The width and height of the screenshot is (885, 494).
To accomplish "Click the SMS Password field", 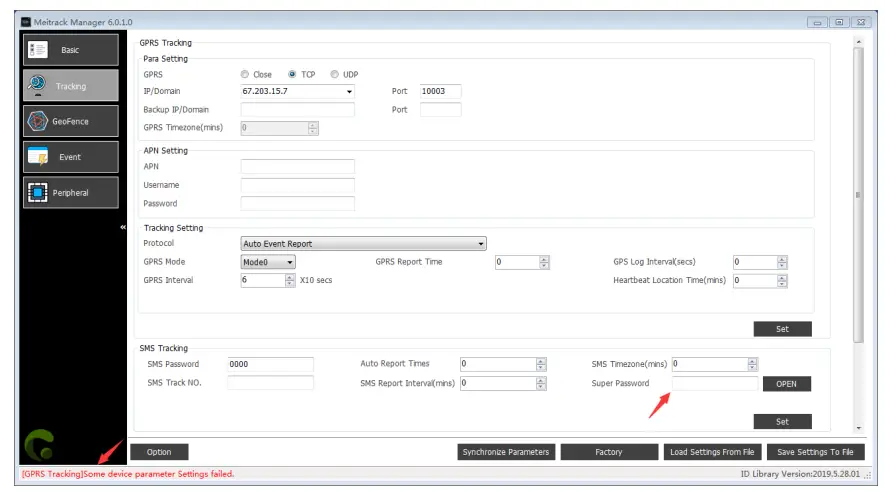I will [270, 364].
